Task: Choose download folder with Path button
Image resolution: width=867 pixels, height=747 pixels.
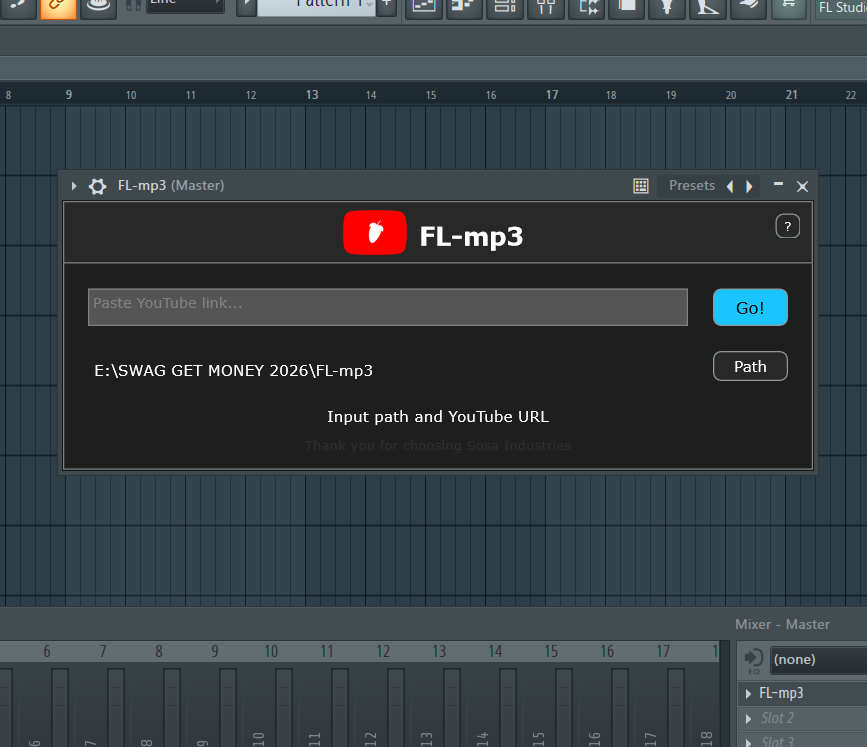Action: (750, 366)
